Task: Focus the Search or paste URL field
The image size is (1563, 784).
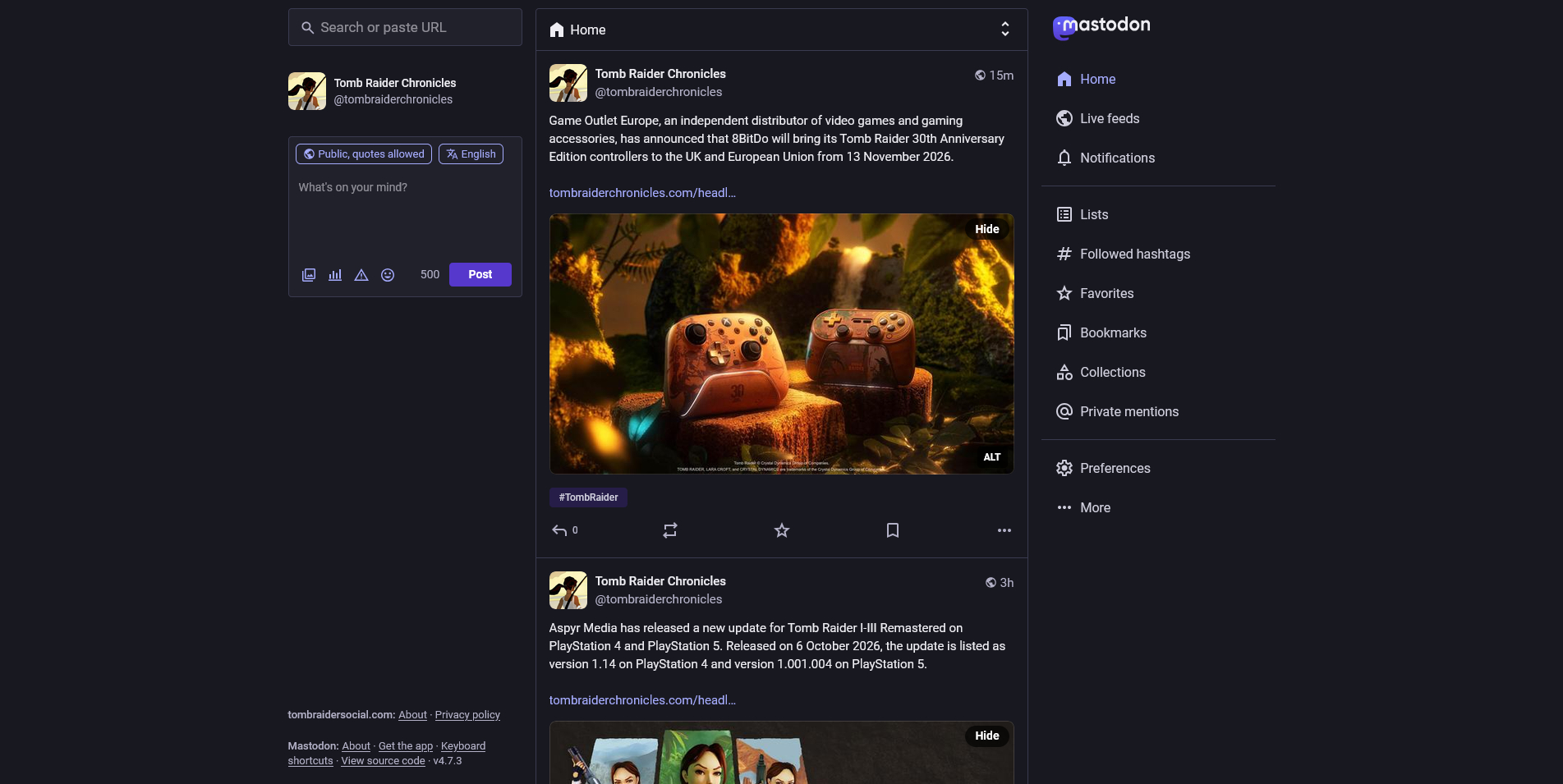Action: 405,27
